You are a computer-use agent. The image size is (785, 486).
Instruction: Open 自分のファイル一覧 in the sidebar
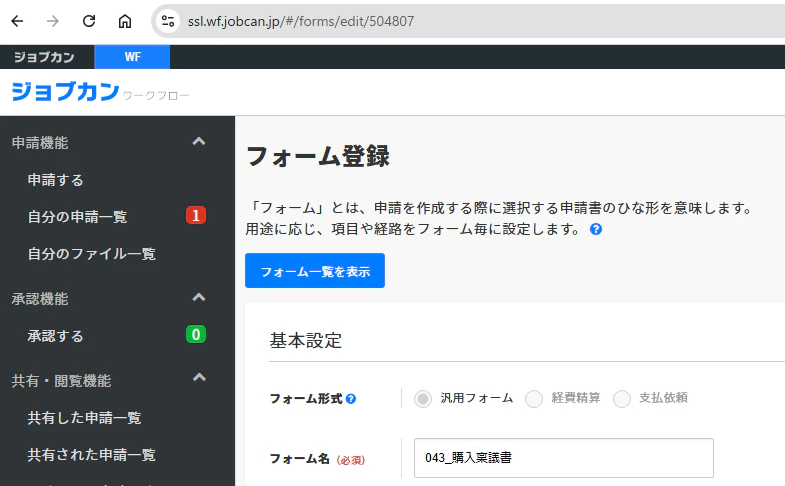point(92,254)
